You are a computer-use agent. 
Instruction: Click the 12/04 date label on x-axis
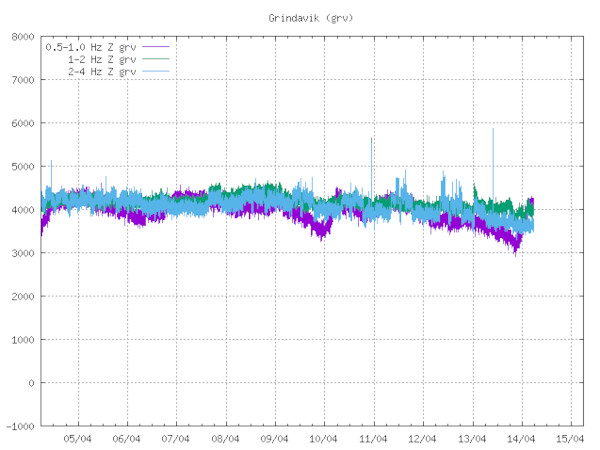(x=422, y=438)
